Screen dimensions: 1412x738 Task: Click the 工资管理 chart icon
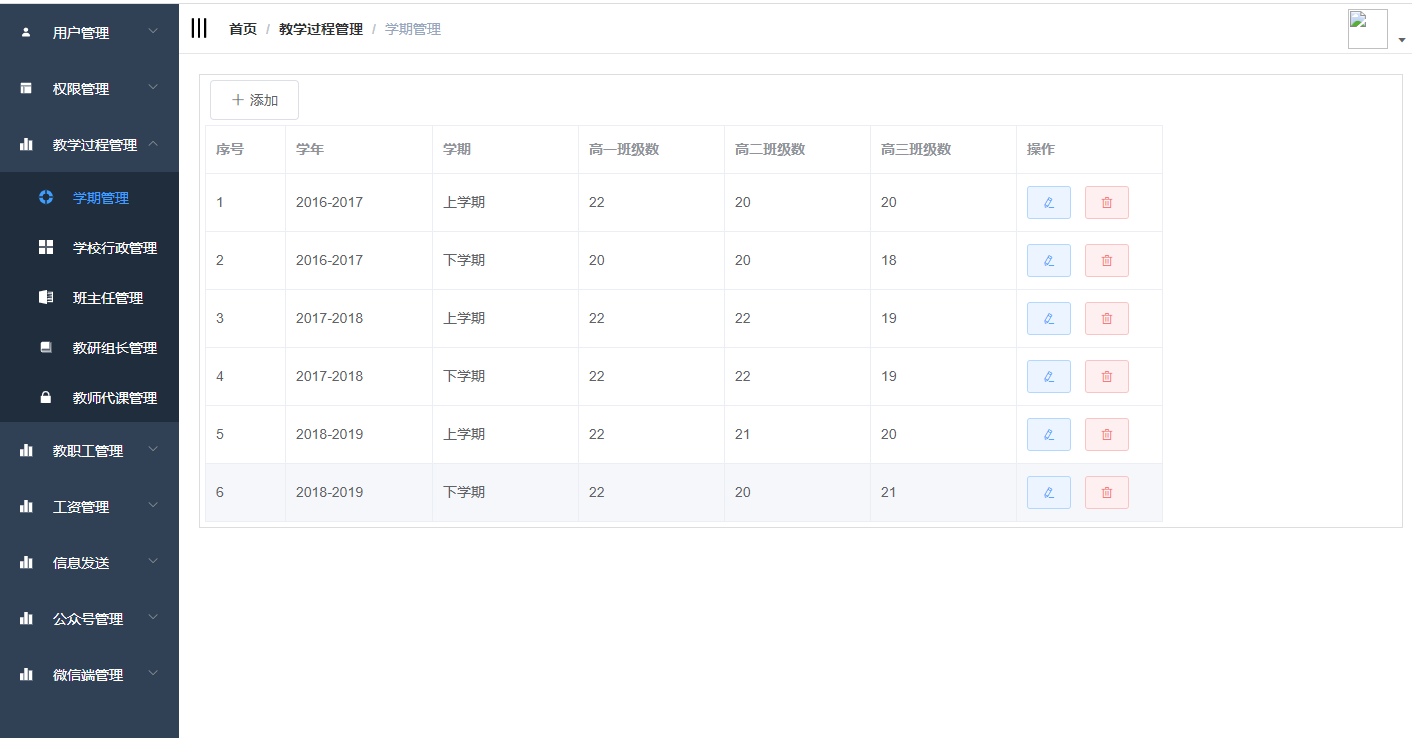coord(26,506)
